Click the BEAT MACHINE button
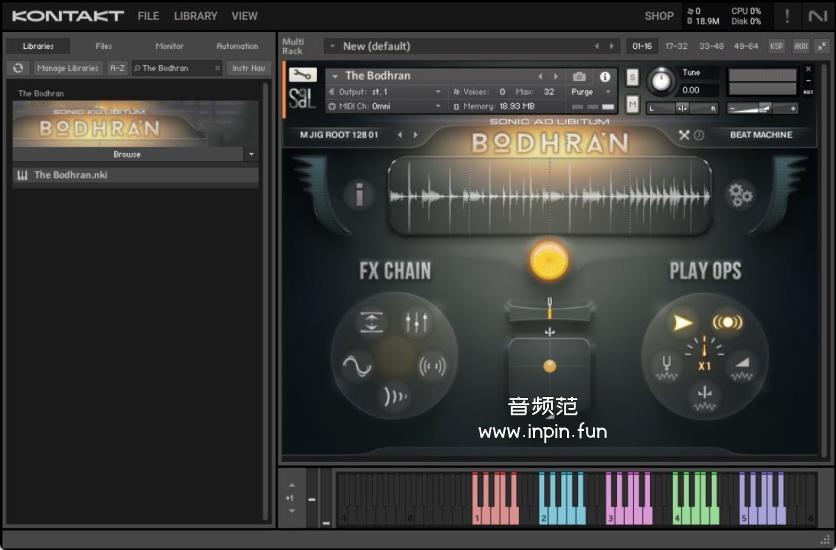836x550 pixels. (x=760, y=135)
